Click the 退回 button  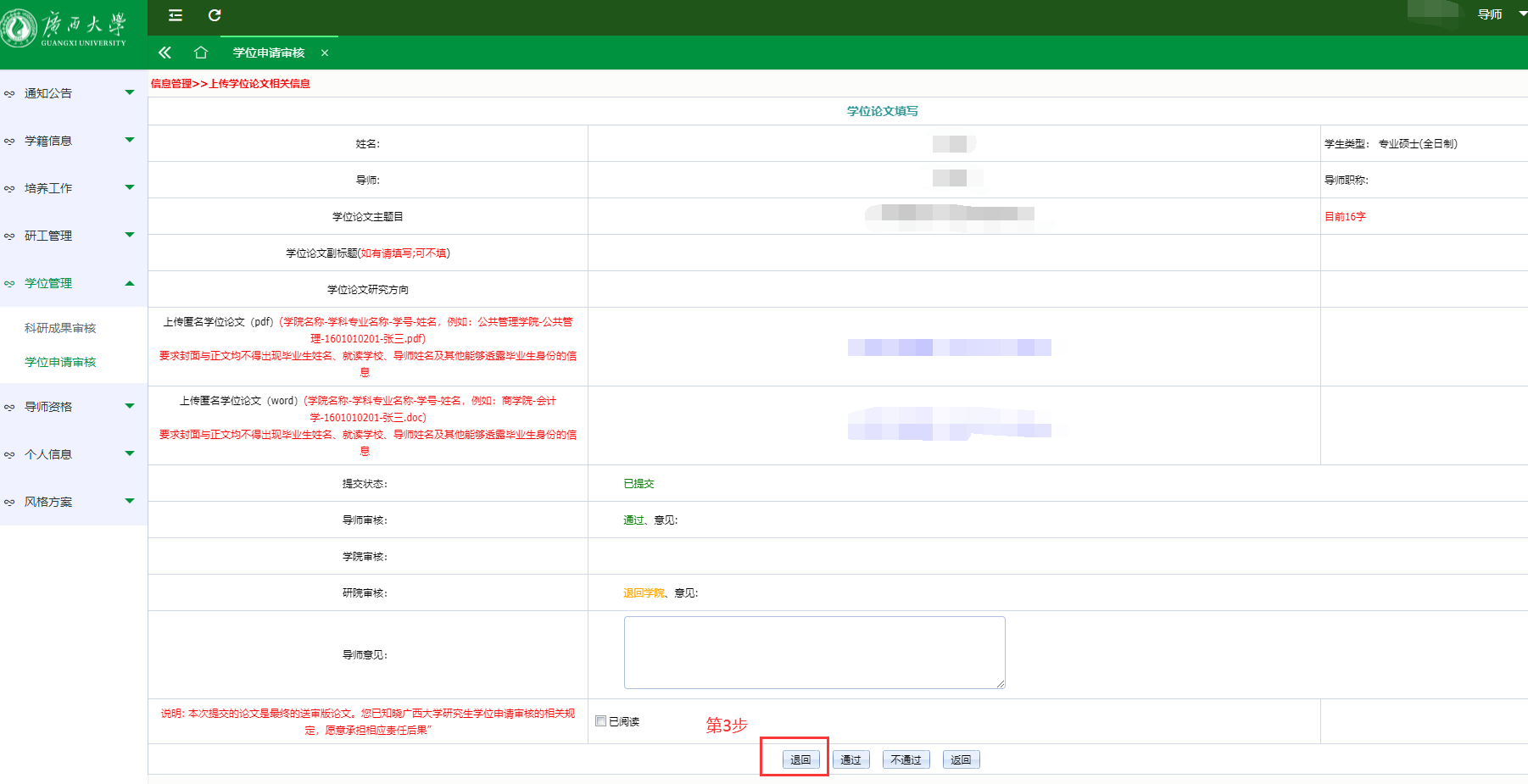point(800,759)
